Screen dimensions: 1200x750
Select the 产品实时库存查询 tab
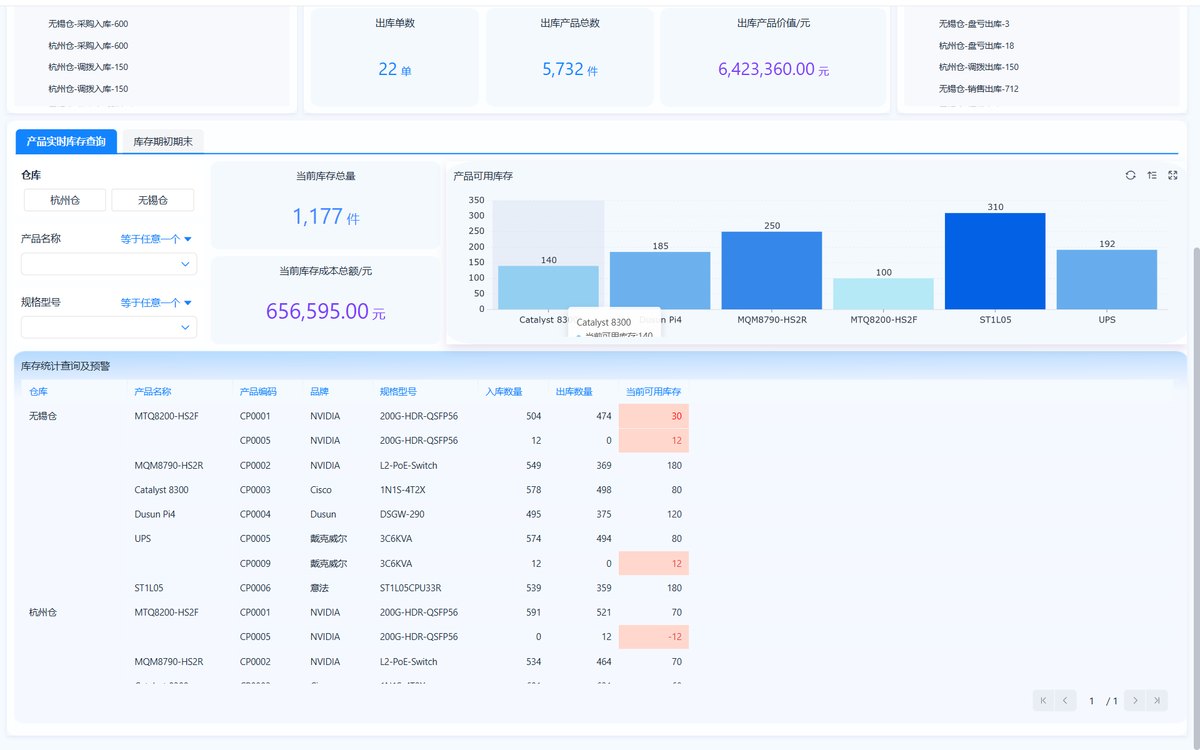(66, 142)
